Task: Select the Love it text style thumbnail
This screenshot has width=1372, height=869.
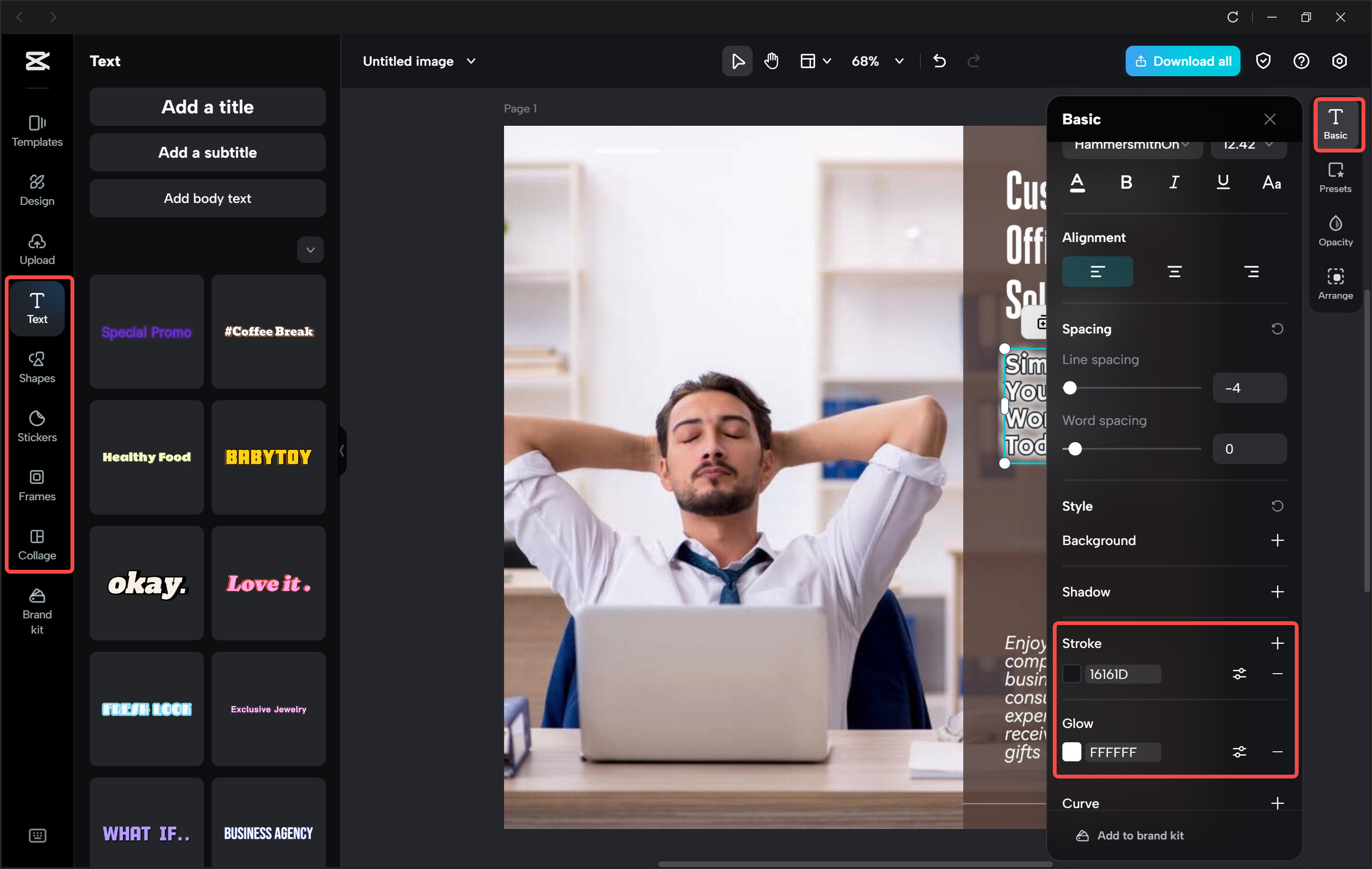Action: tap(268, 583)
